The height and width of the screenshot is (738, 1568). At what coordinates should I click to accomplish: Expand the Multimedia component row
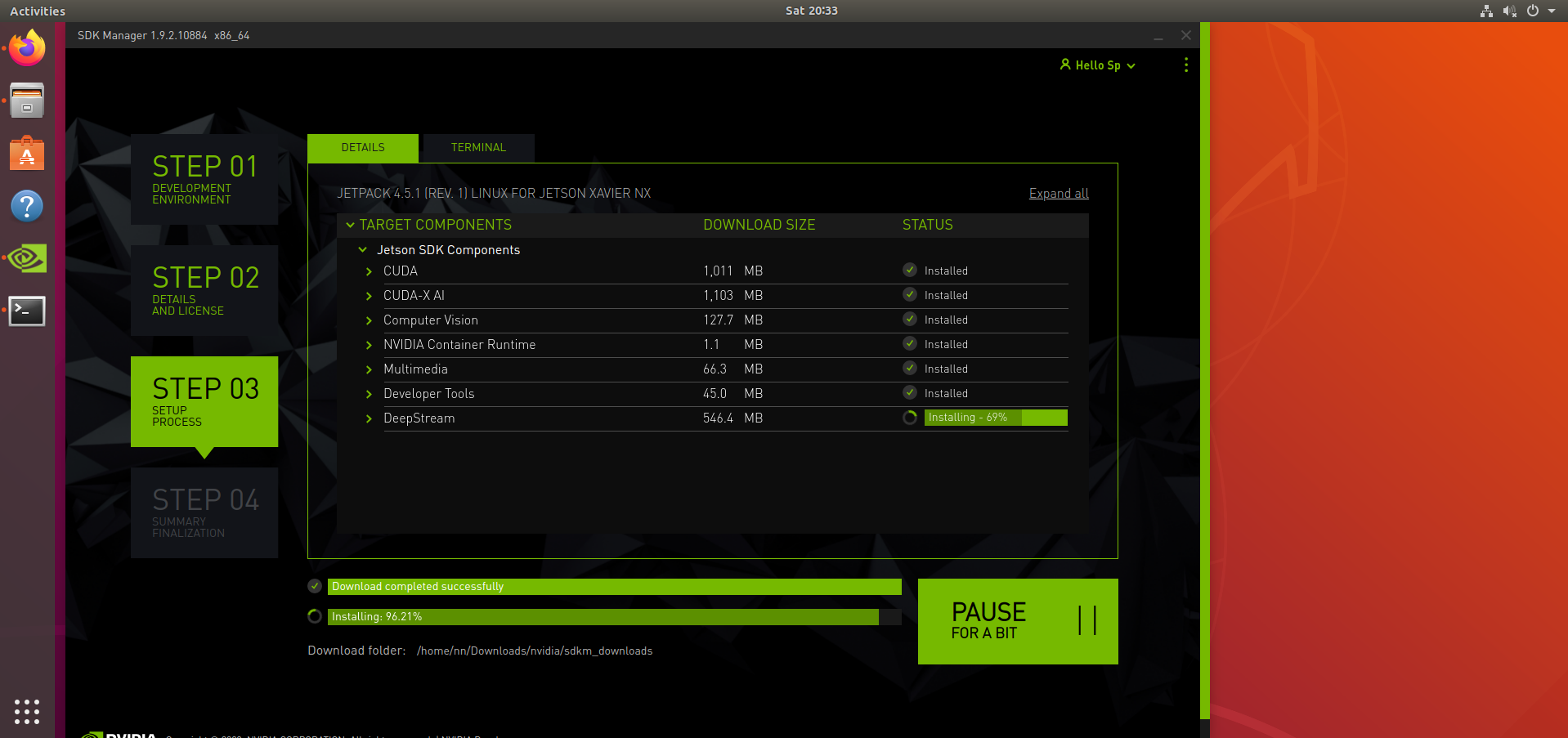click(x=369, y=369)
